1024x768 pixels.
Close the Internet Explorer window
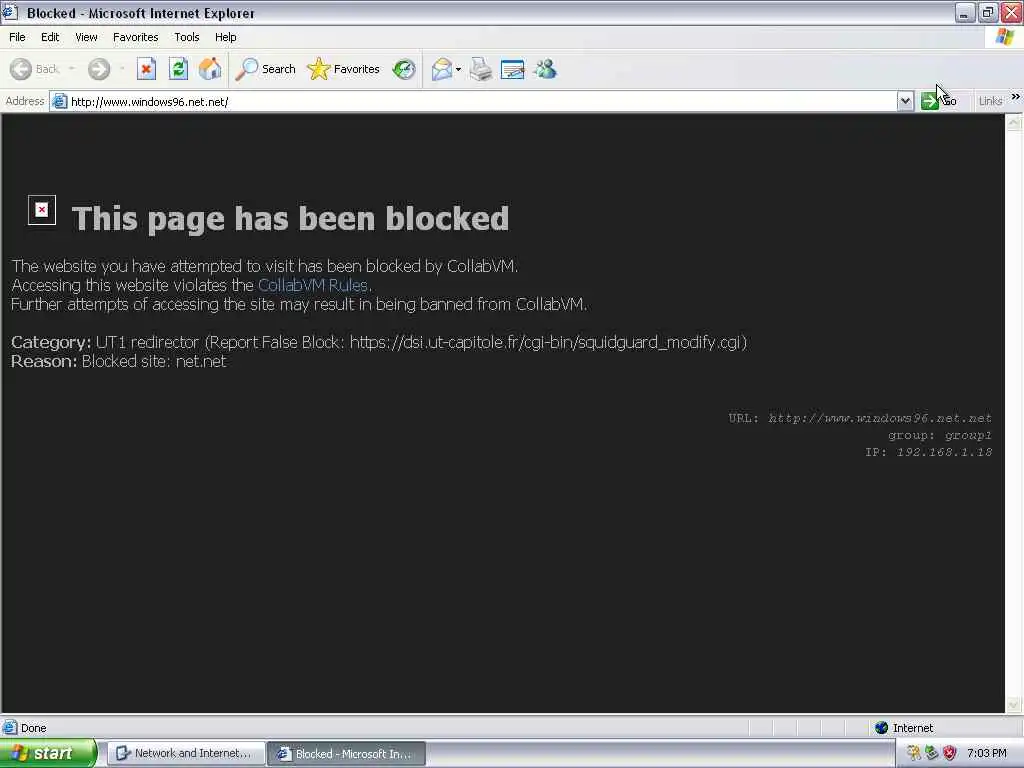(x=1012, y=12)
